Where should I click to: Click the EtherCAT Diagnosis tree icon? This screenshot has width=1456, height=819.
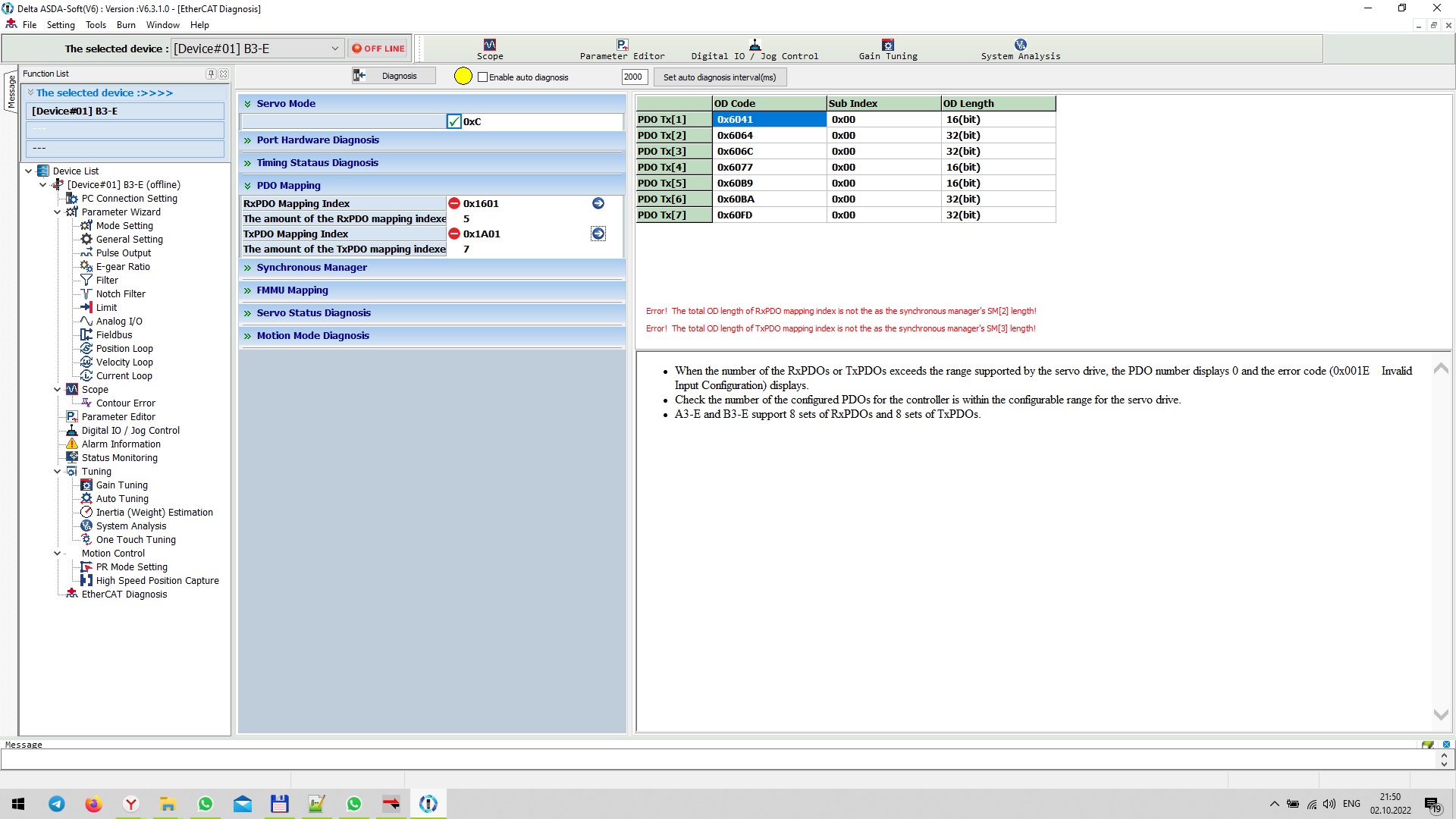tap(72, 595)
